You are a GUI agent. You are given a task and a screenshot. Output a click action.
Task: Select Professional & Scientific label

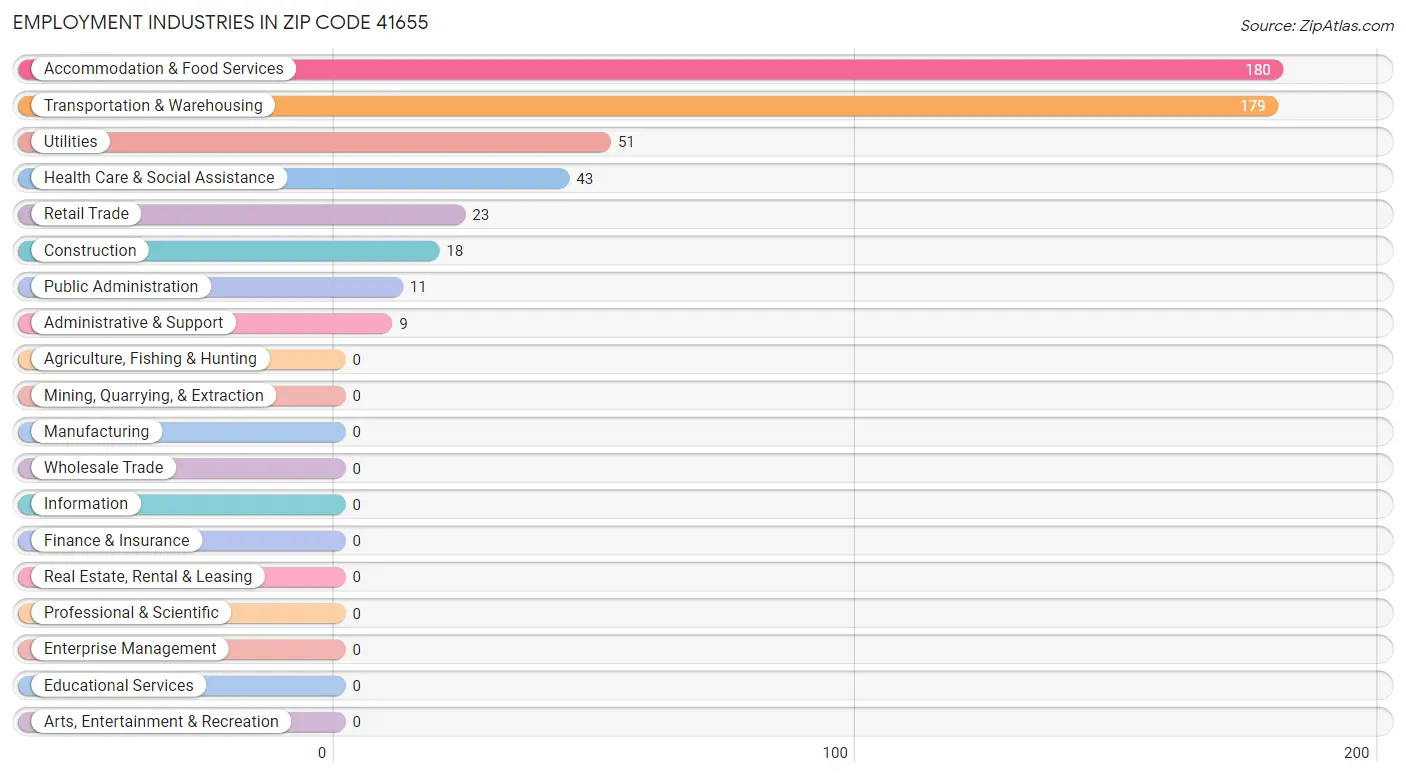(x=131, y=612)
